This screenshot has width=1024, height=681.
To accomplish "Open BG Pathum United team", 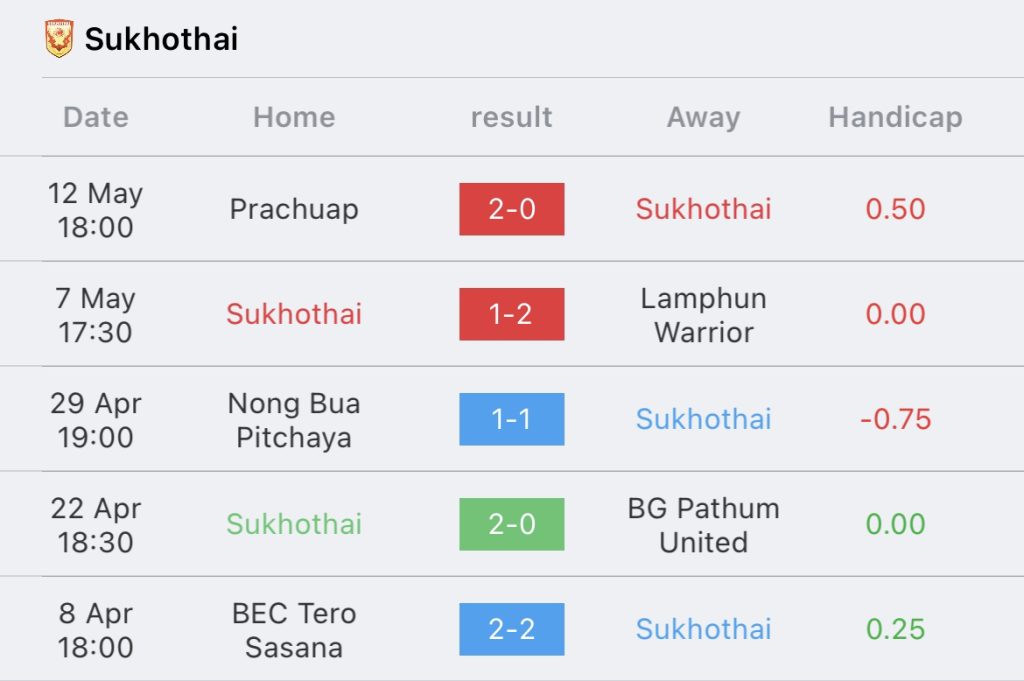I will (x=703, y=525).
